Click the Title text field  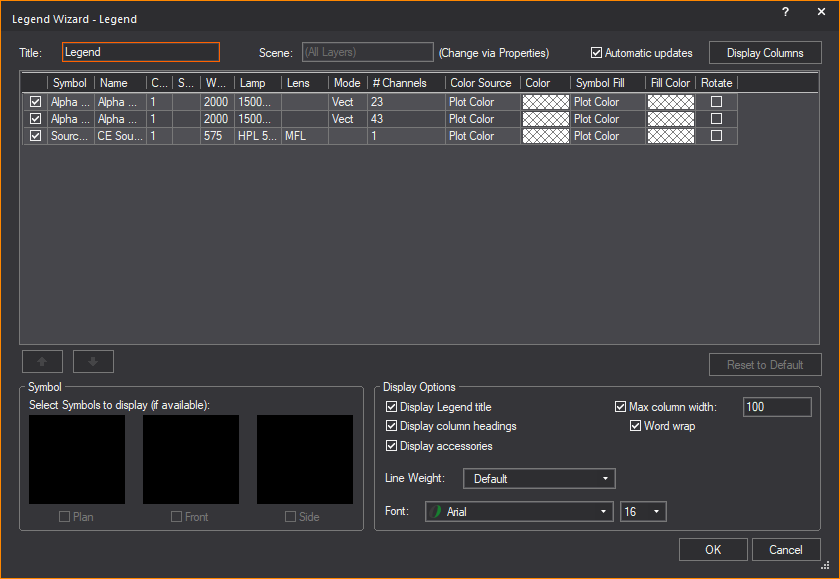coord(140,52)
